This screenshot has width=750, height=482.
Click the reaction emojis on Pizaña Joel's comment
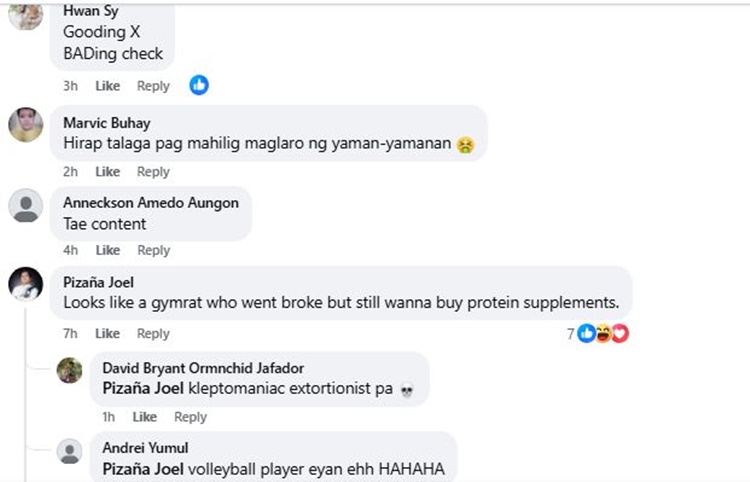click(603, 334)
